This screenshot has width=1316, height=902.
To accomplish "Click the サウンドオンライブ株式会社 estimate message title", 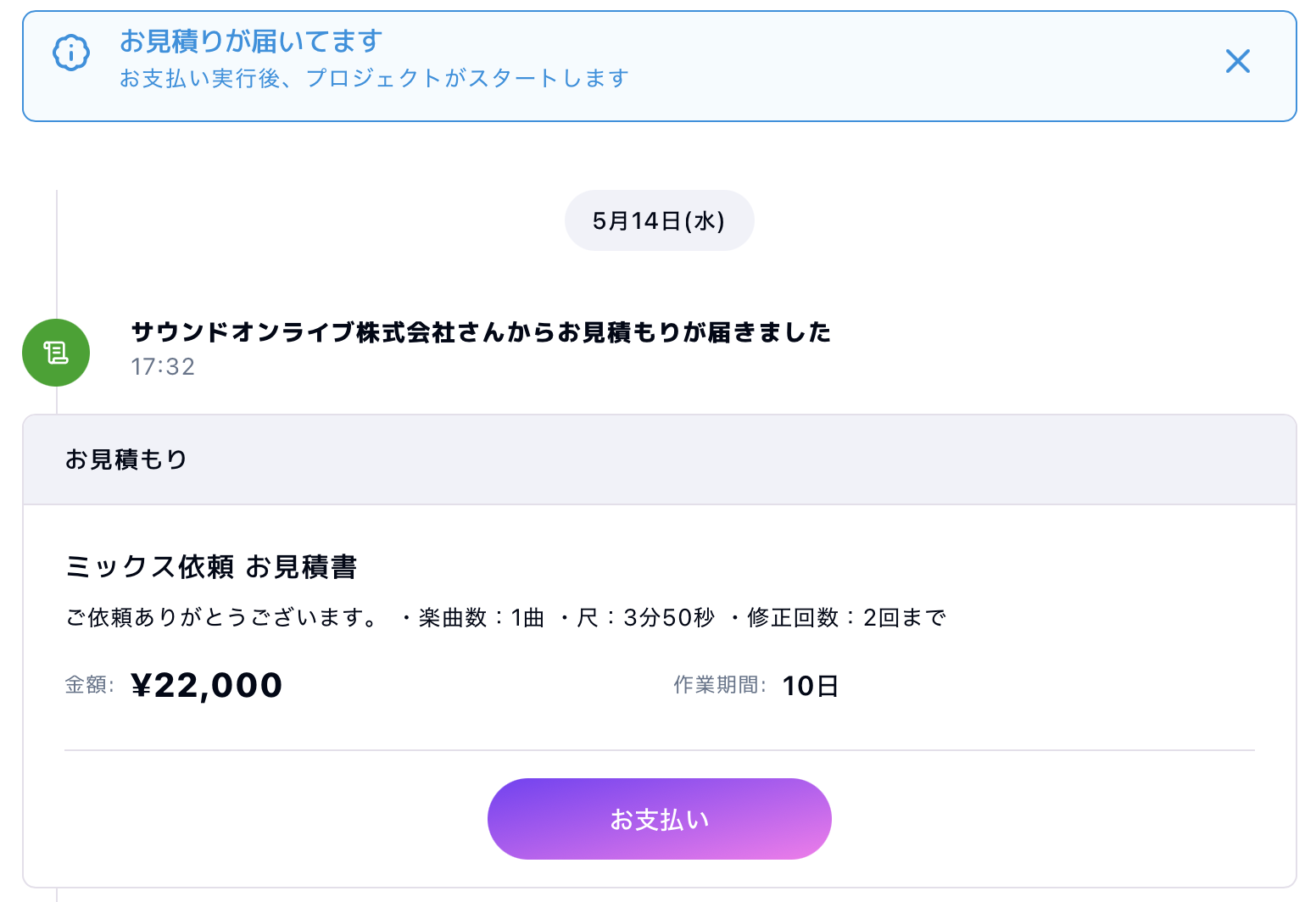I will click(x=481, y=332).
